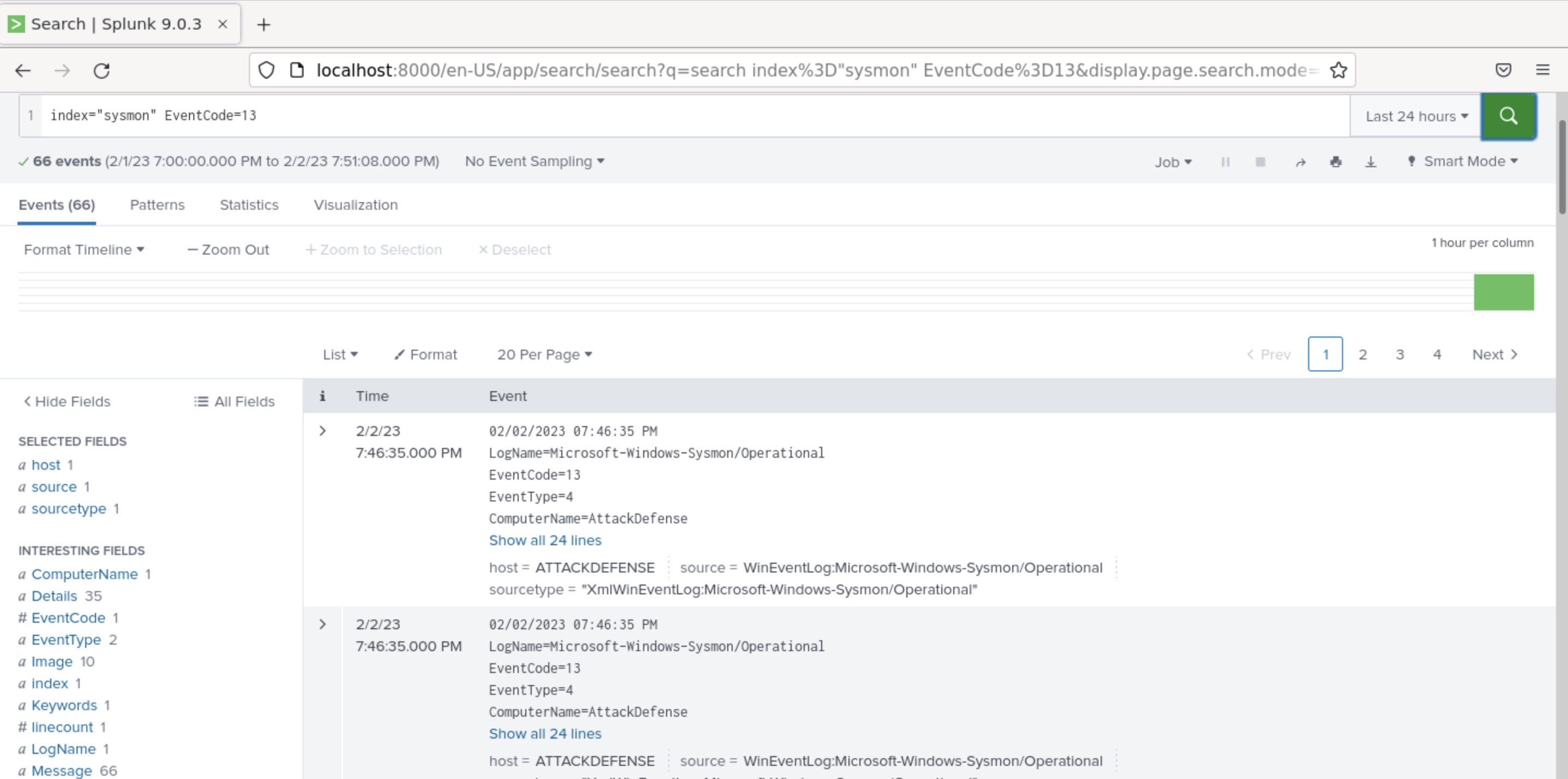This screenshot has width=1568, height=779.
Task: Show all 24 lines of second event
Action: pos(545,733)
